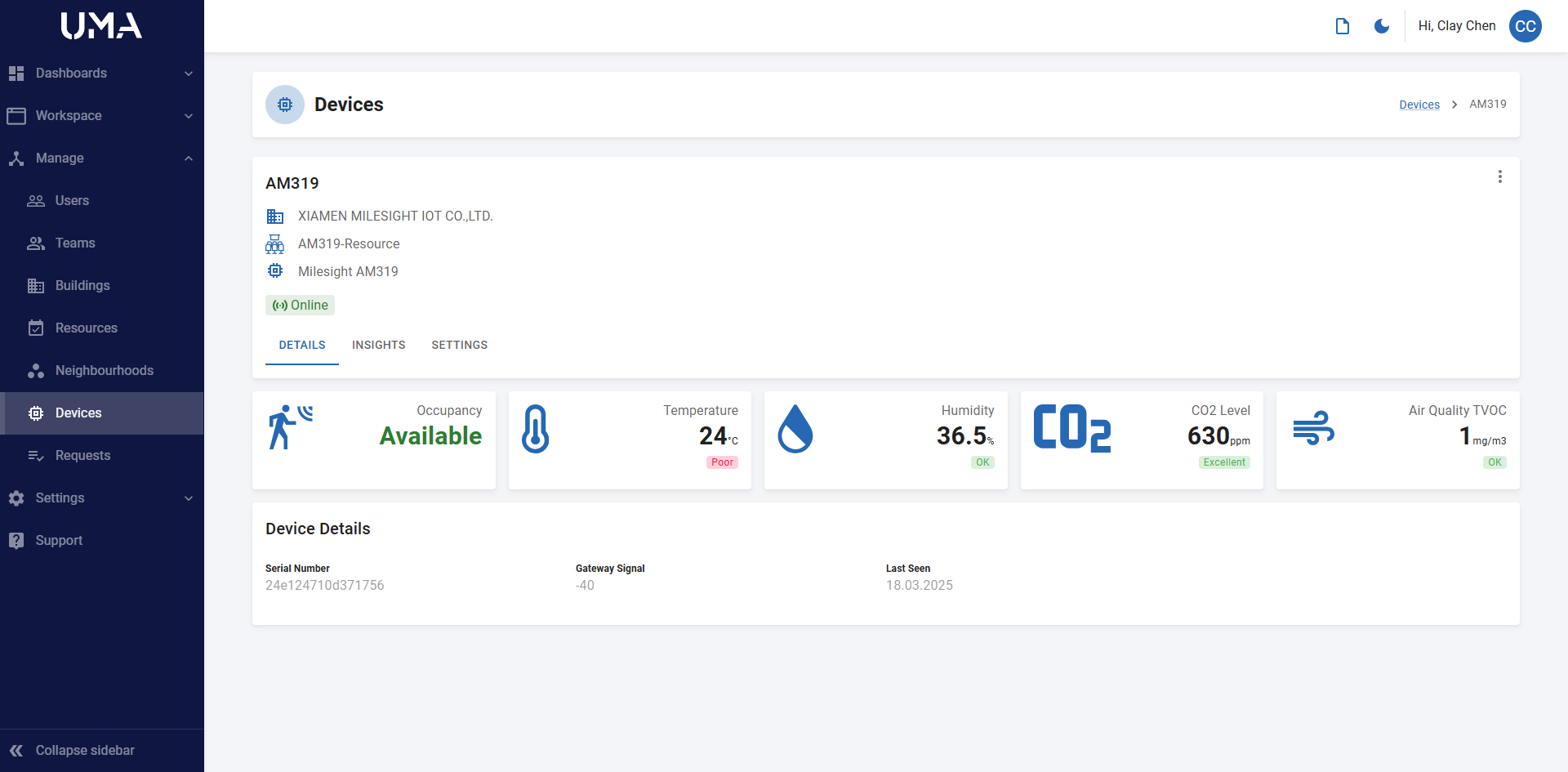Switch to the INSIGHTS tab
The height and width of the screenshot is (772, 1568).
tap(379, 346)
